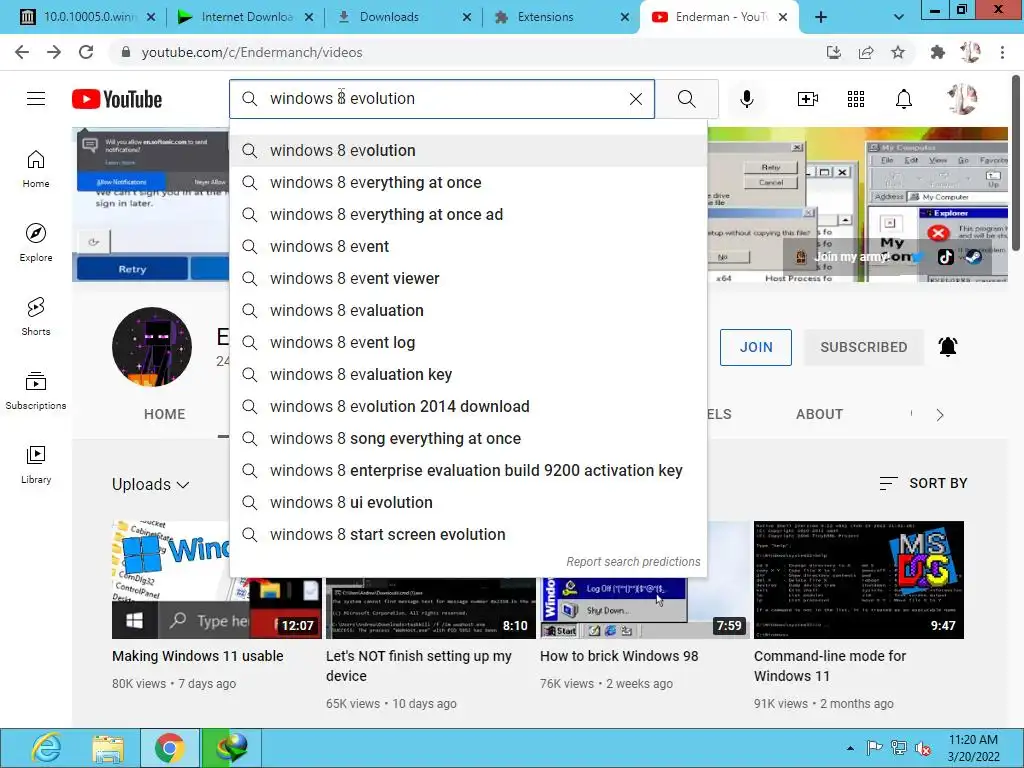Open 'Command-line mode for Windows 11' title

tap(829, 665)
